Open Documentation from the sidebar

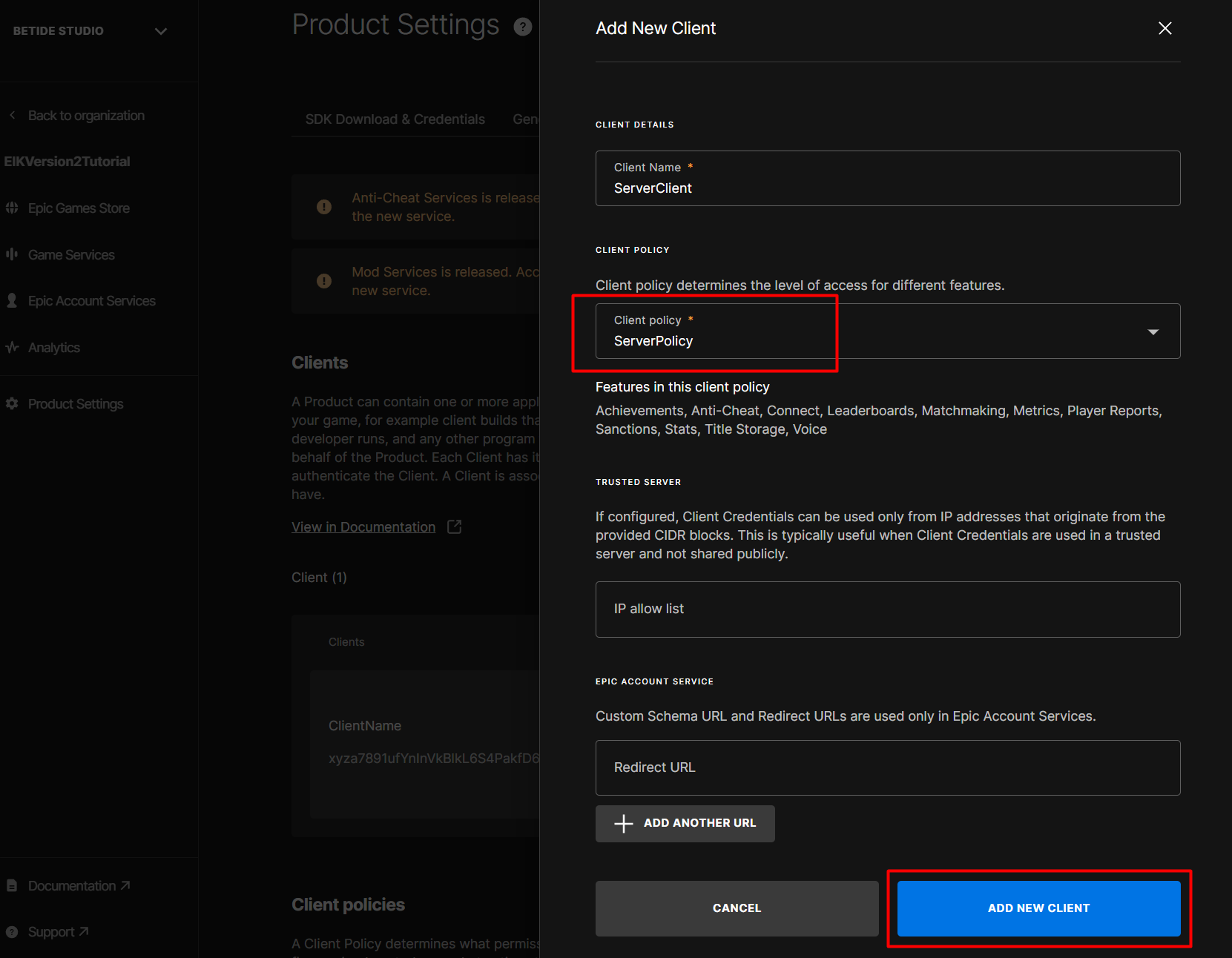click(71, 885)
